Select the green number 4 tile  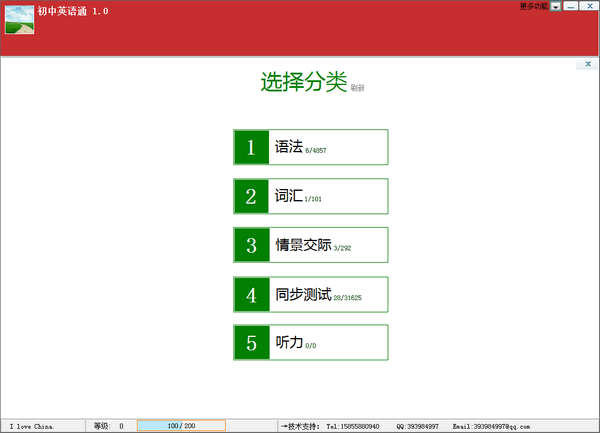point(251,294)
